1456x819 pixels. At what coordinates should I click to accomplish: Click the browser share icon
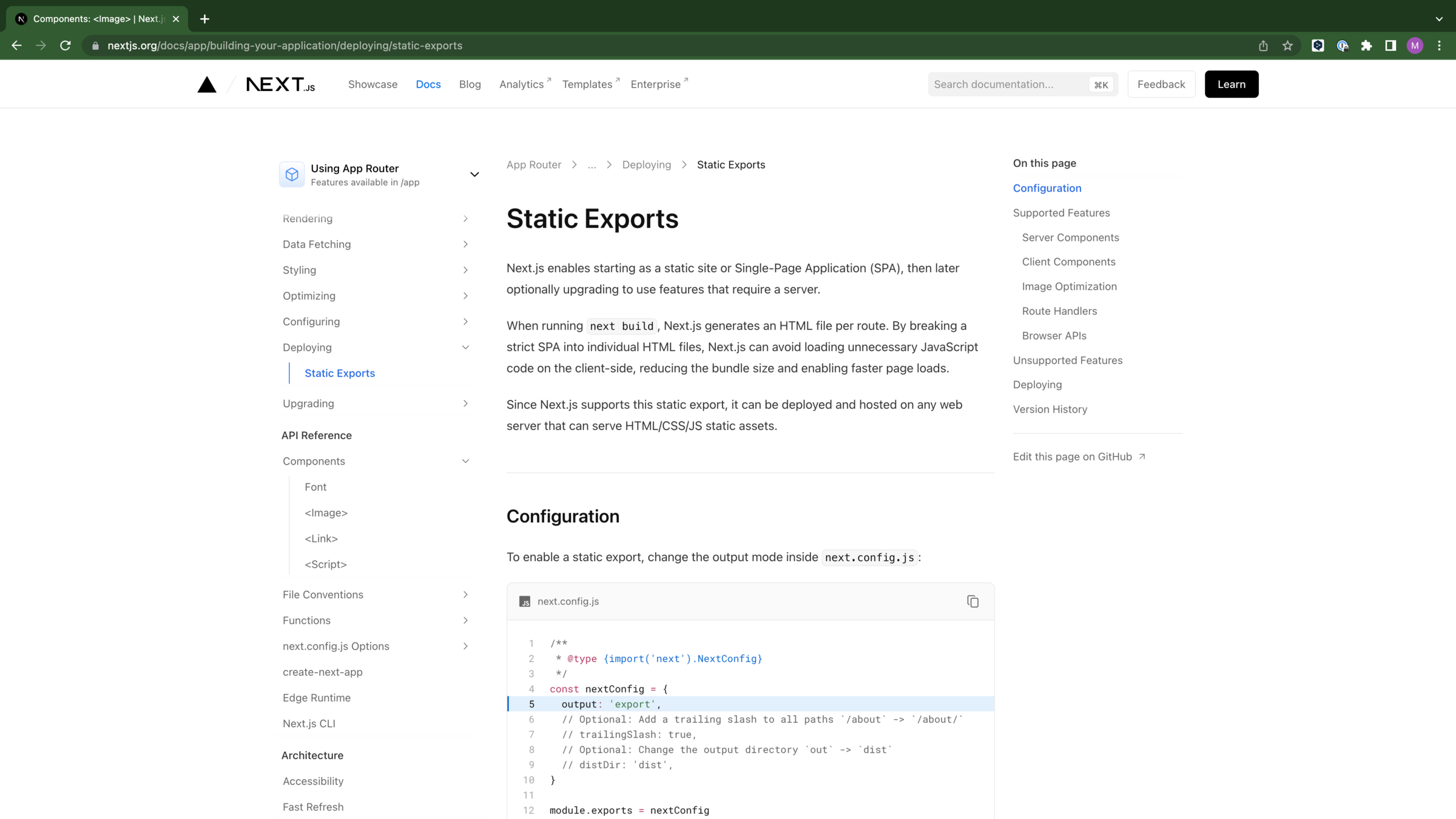[1263, 45]
